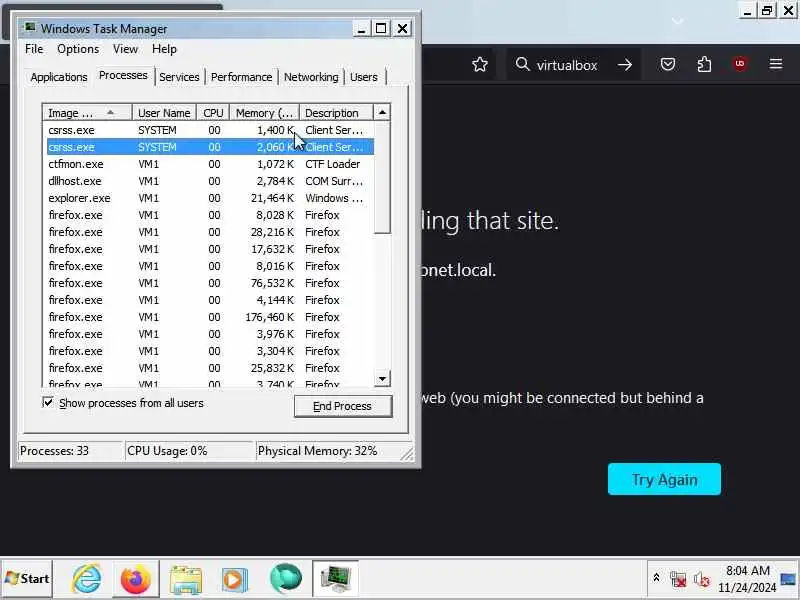This screenshot has width=800, height=600.
Task: Select firefox.exe row using 3,976 K
Action: pyautogui.click(x=210, y=334)
